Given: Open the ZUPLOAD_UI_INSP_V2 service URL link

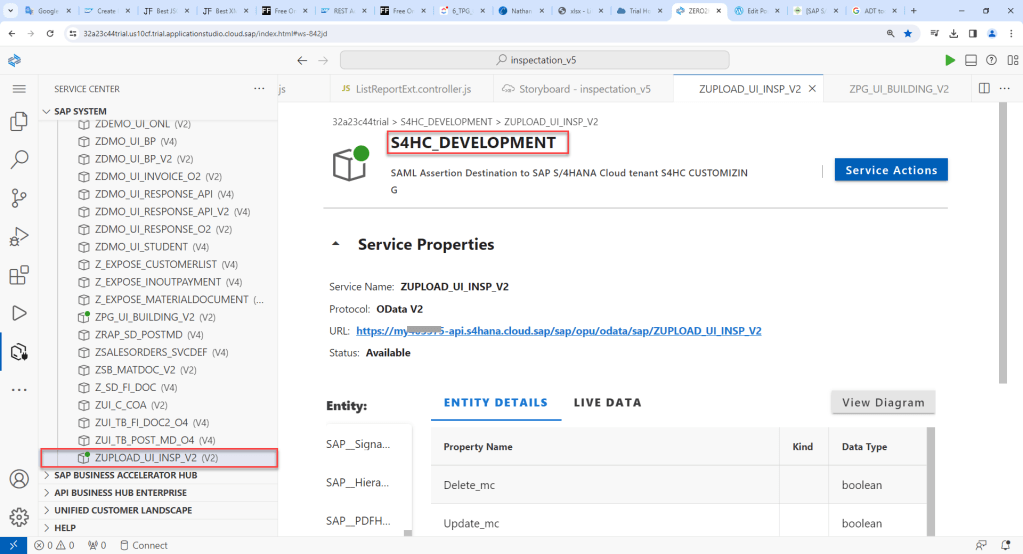Looking at the screenshot, I should click(558, 331).
